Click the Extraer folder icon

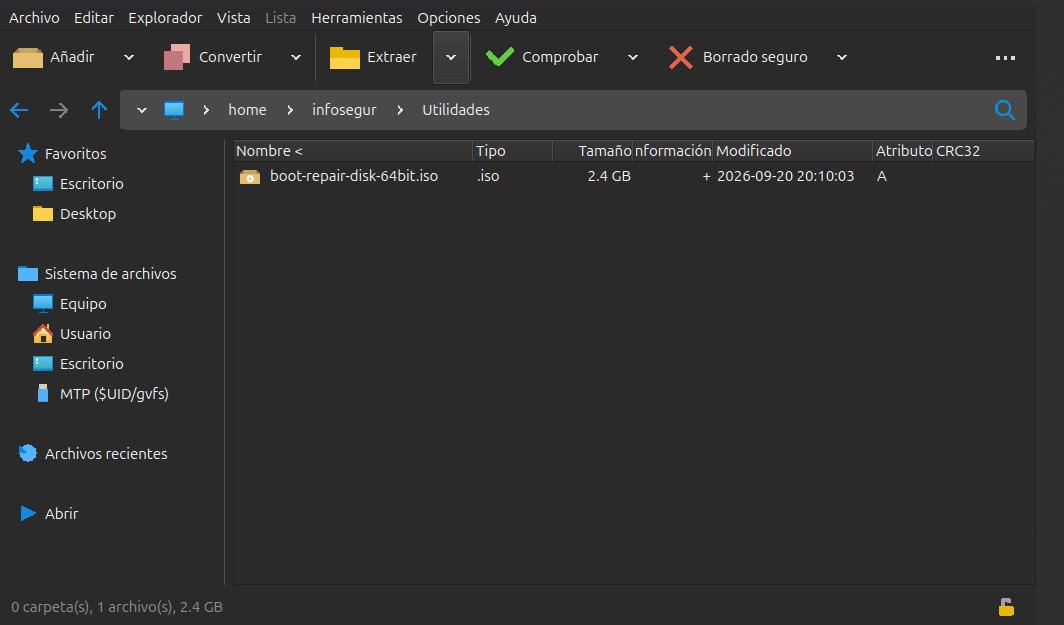click(345, 58)
